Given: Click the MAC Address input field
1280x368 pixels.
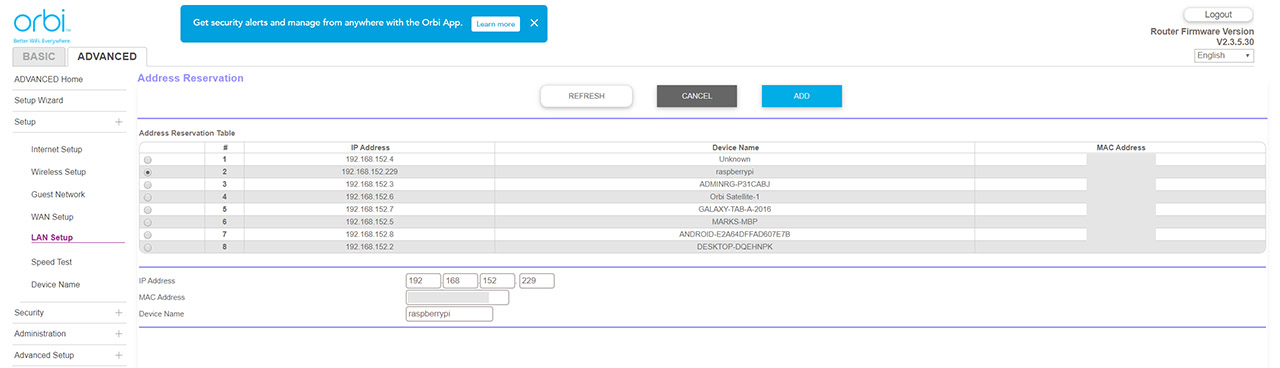Looking at the screenshot, I should coord(457,297).
